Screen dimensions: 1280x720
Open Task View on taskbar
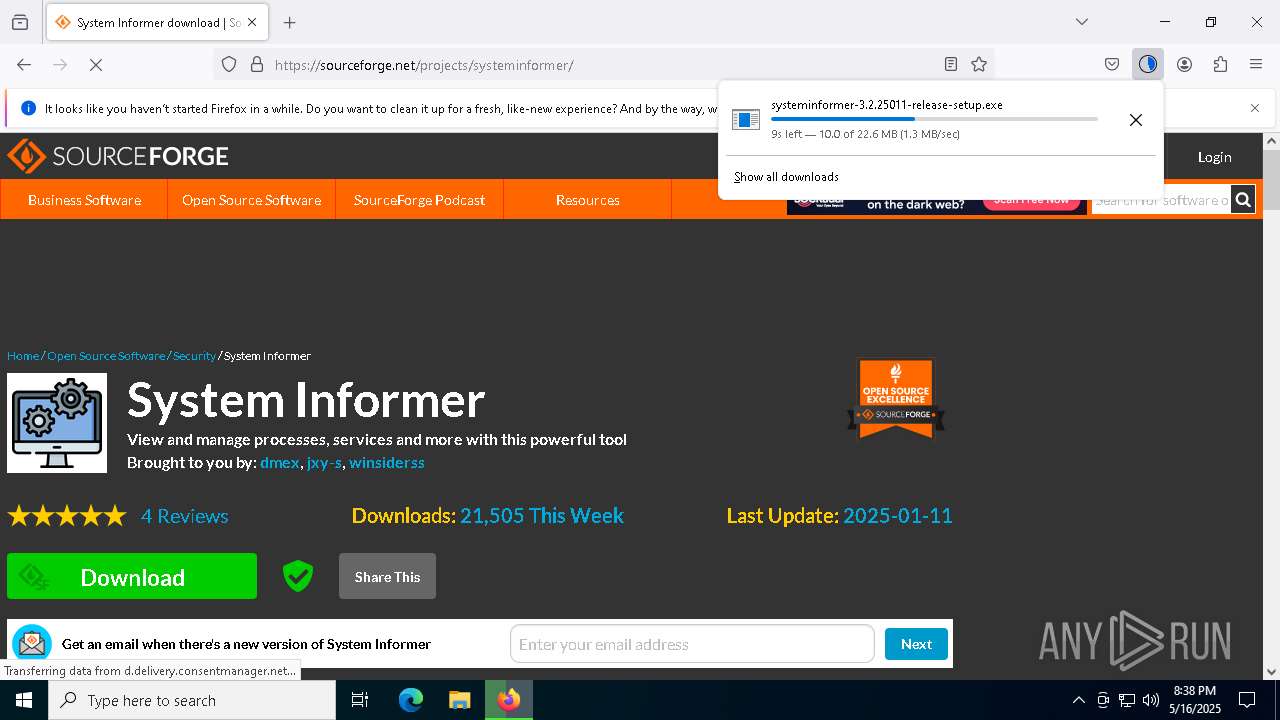[360, 700]
